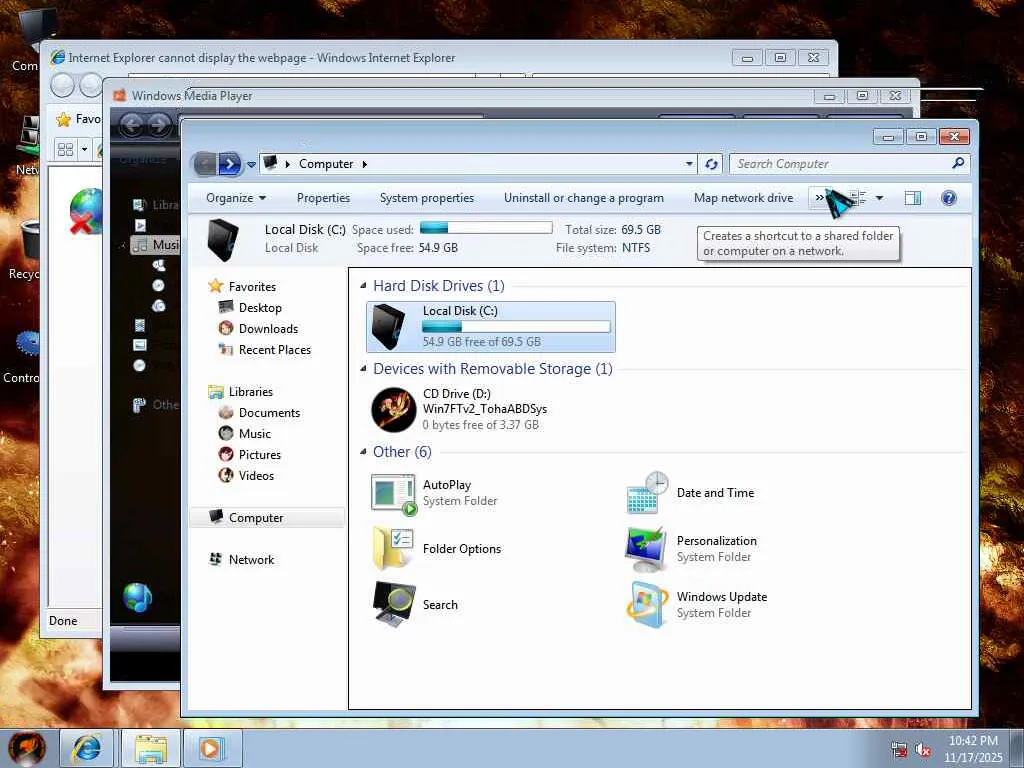The height and width of the screenshot is (768, 1024).
Task: Select Favorites in the navigation pane
Action: [x=252, y=287]
